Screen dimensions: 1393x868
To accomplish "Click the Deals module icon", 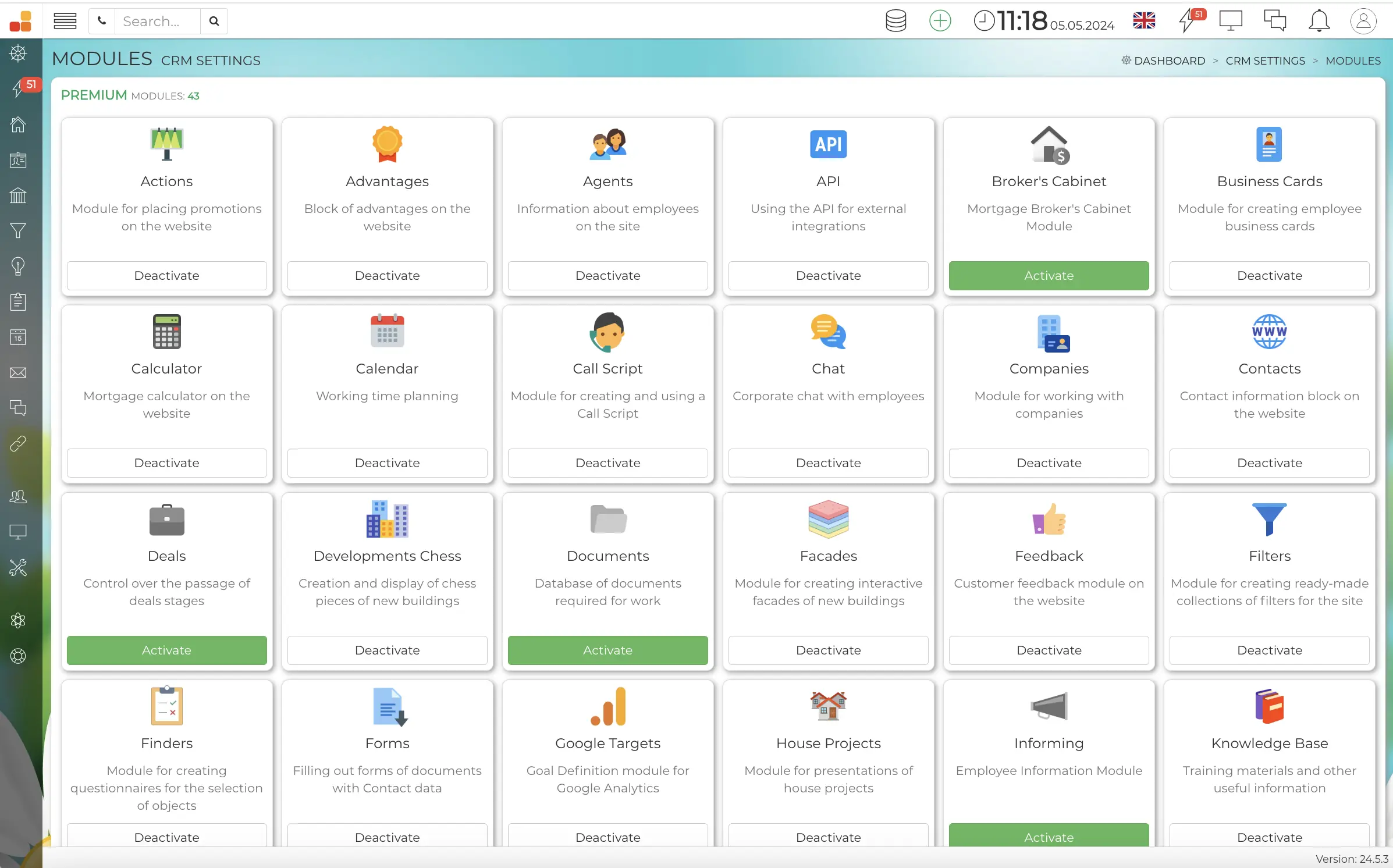I will click(x=166, y=519).
